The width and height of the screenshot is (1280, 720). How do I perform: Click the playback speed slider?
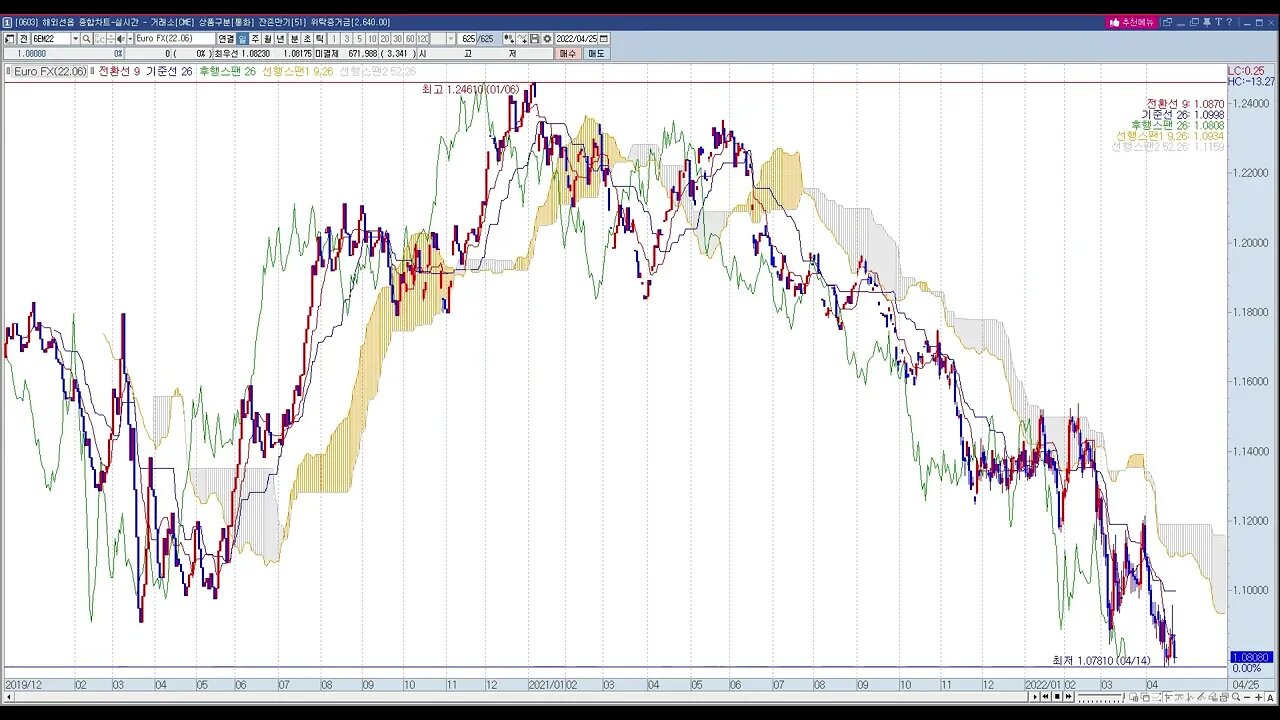point(1101,697)
